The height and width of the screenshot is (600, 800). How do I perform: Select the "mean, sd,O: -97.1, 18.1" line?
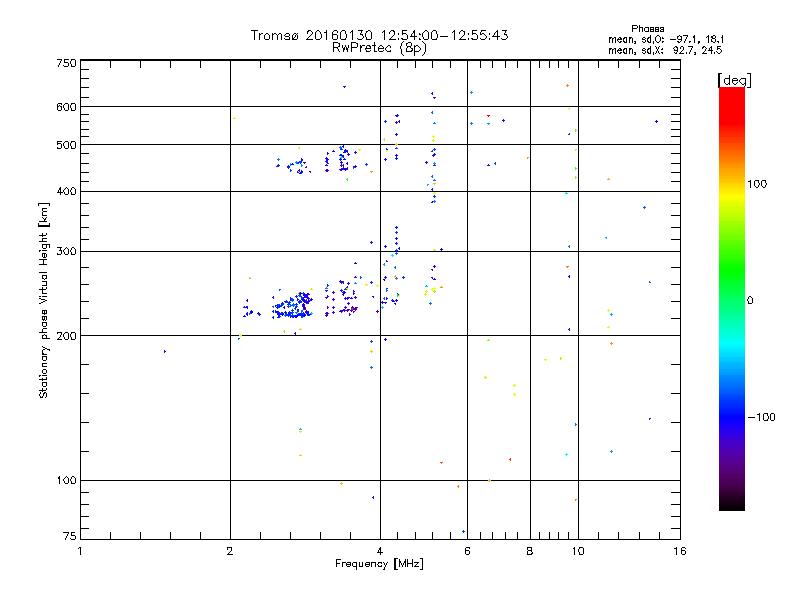[x=665, y=39]
